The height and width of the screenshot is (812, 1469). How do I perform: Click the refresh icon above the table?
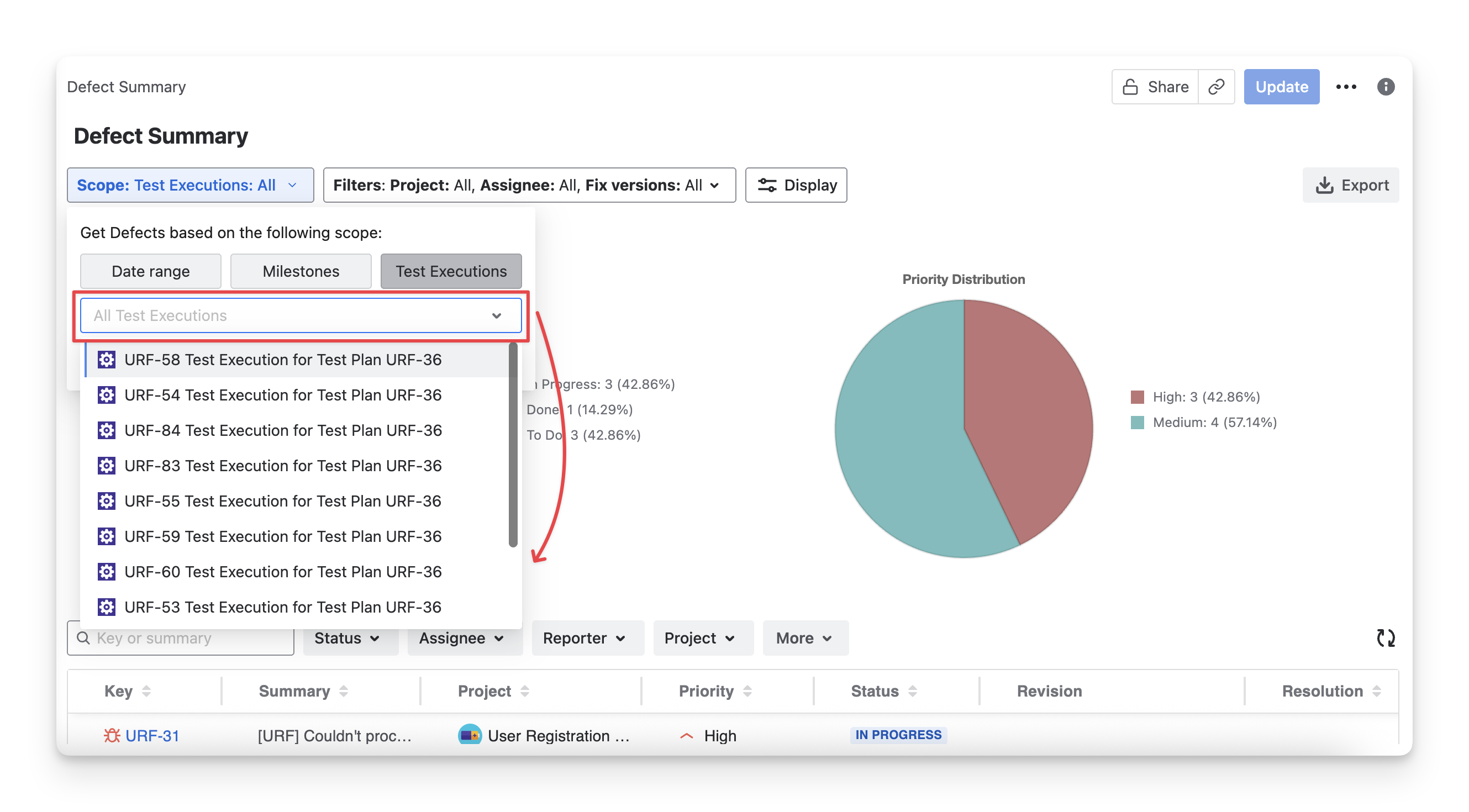(1386, 637)
